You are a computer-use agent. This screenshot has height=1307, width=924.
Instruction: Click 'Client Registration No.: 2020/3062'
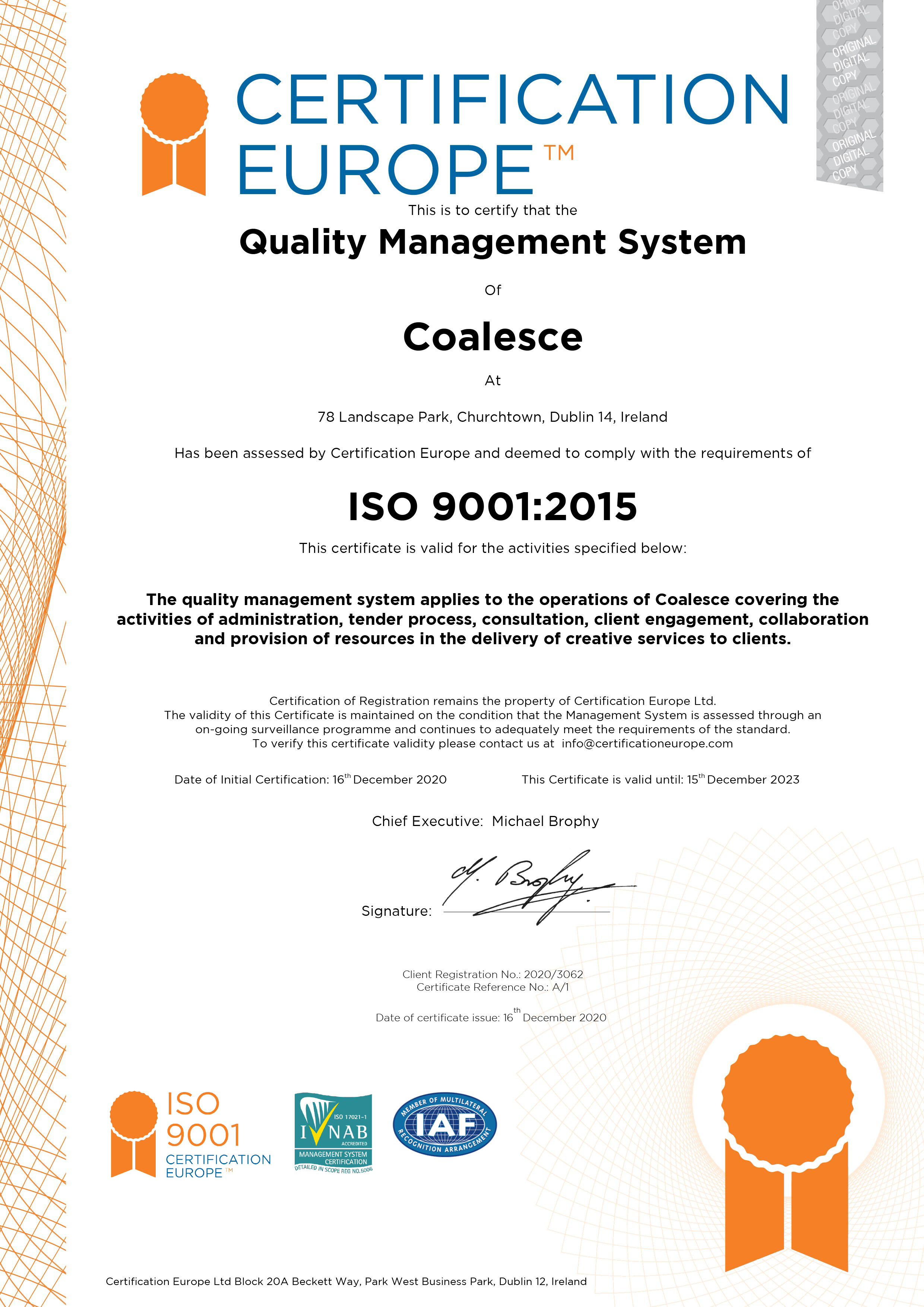click(493, 975)
